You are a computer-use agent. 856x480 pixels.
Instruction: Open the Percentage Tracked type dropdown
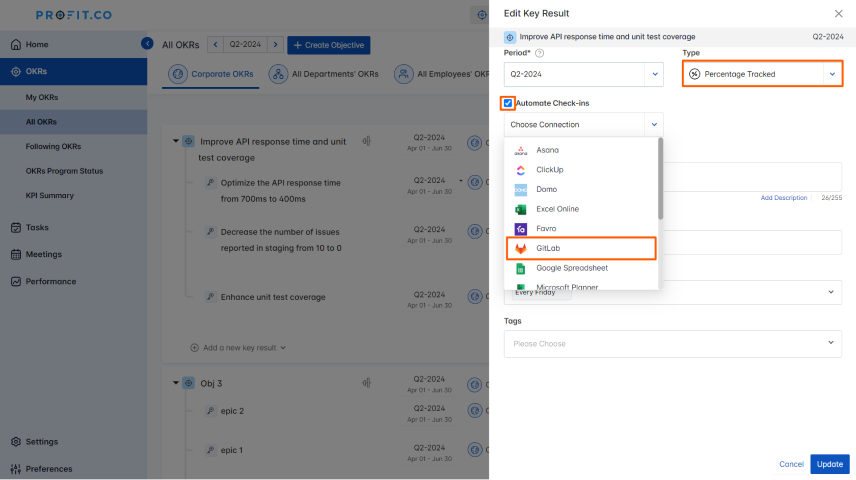tap(762, 74)
